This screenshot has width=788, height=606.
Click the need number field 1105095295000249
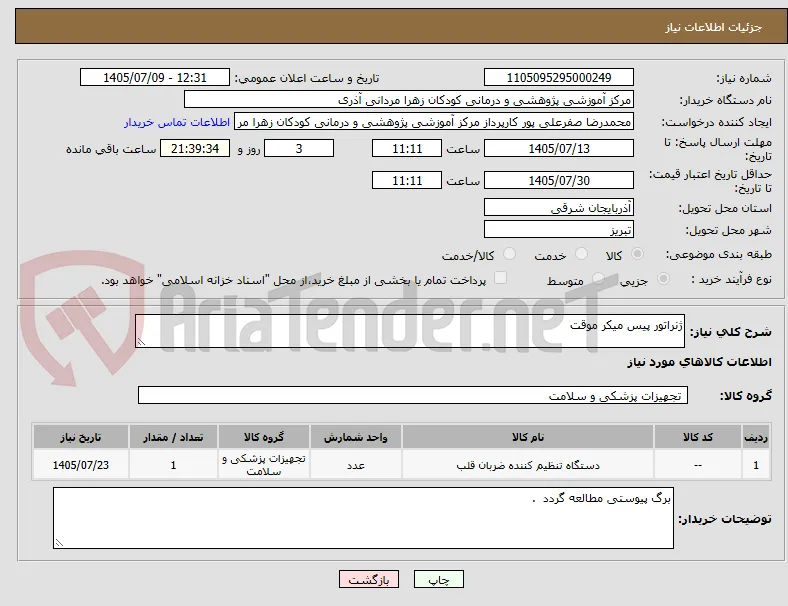tap(558, 77)
